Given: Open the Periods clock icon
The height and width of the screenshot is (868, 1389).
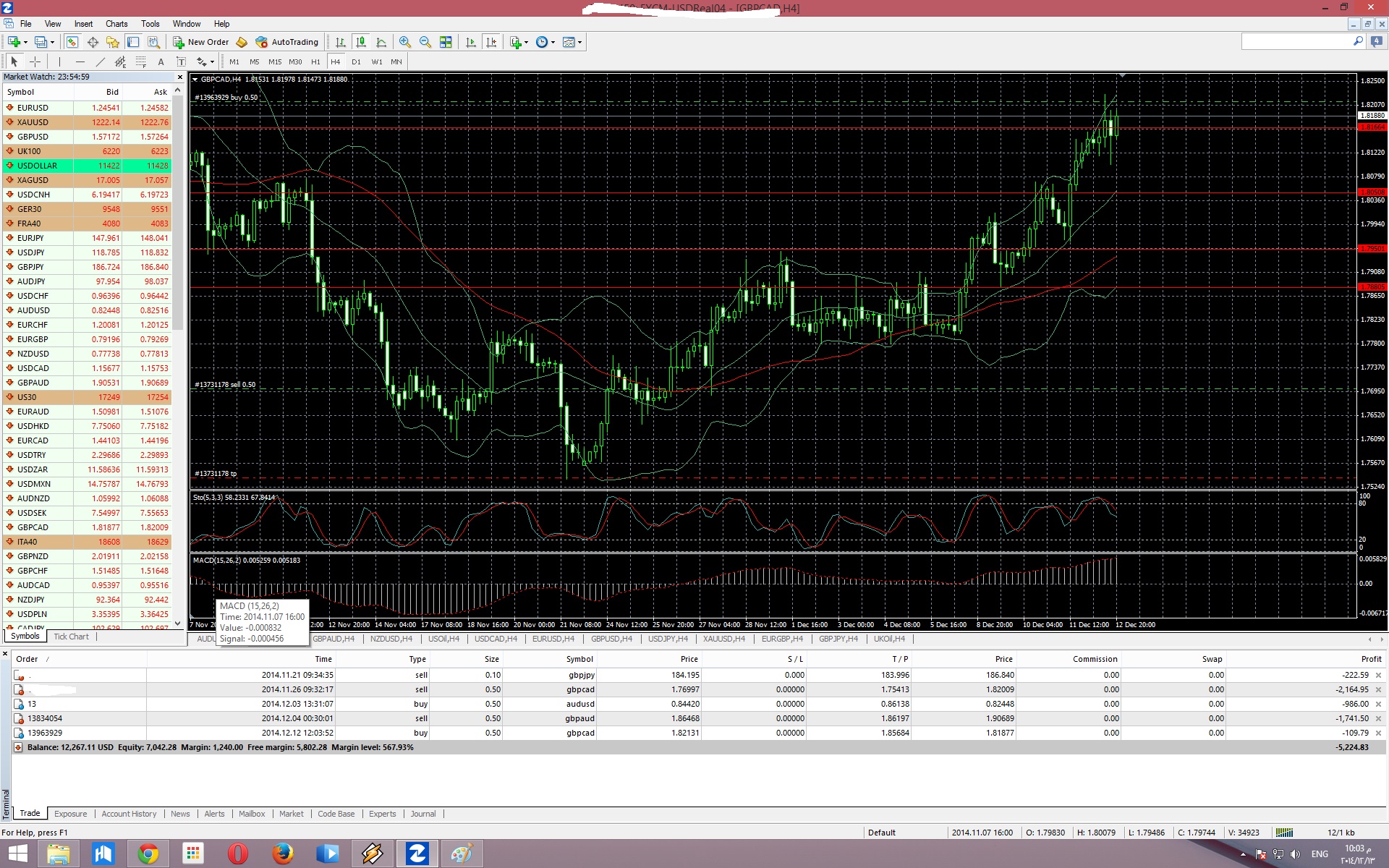Looking at the screenshot, I should coord(542,42).
